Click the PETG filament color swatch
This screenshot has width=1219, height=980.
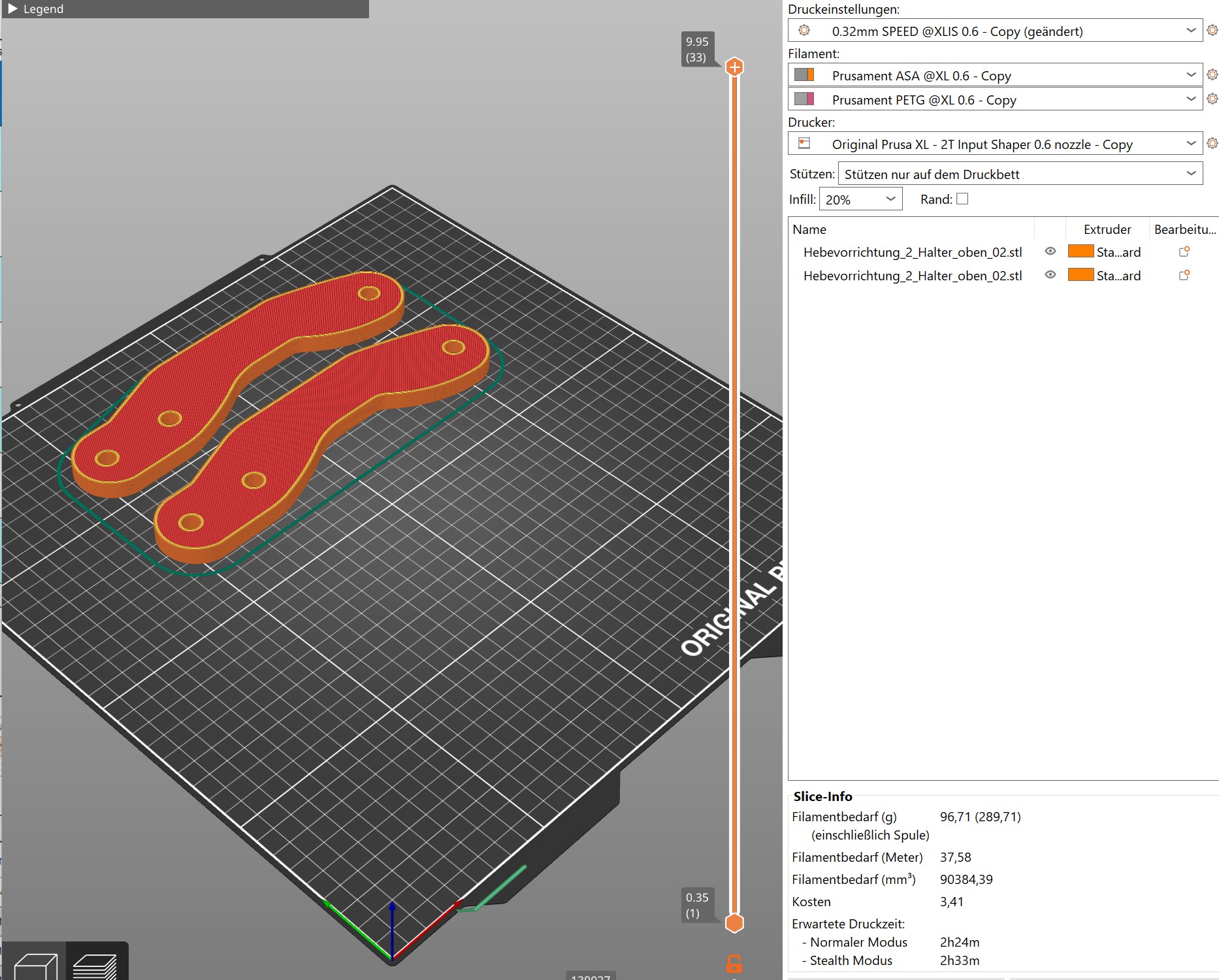pos(804,99)
